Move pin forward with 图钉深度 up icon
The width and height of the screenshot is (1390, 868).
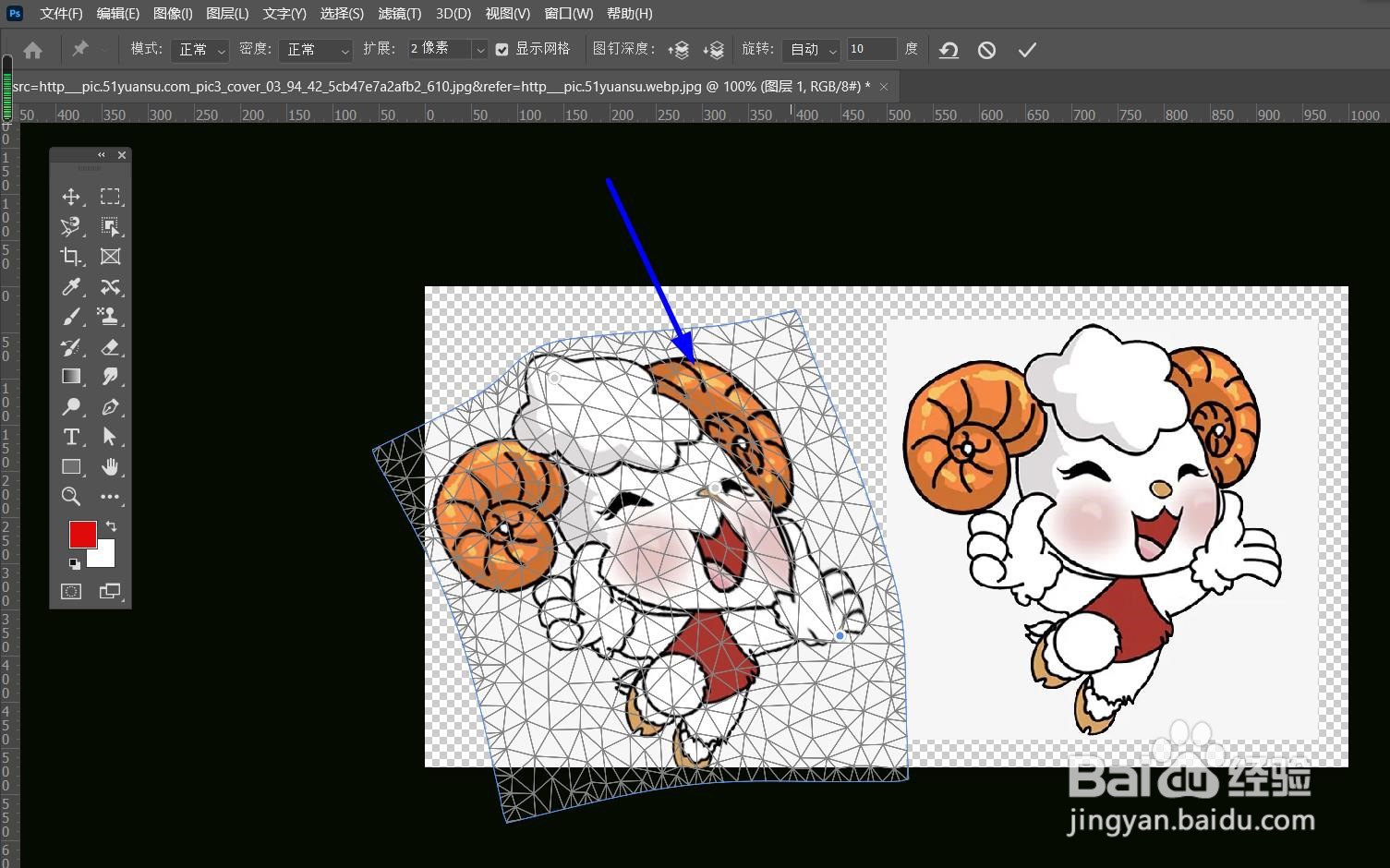pos(679,50)
